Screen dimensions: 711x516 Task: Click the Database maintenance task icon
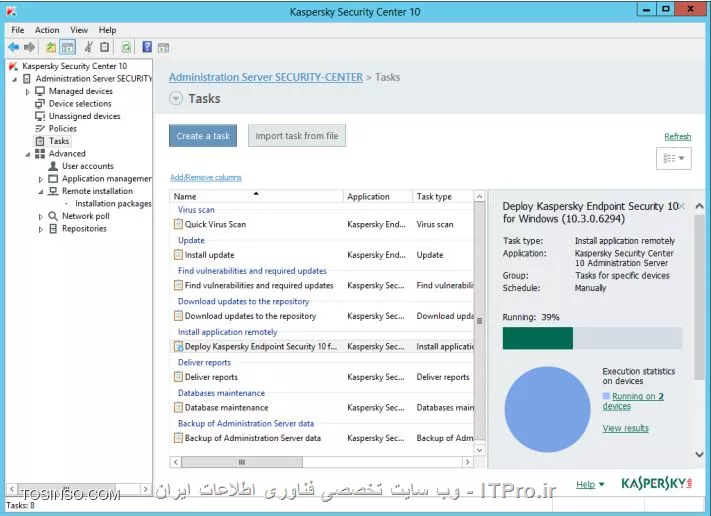coord(178,407)
